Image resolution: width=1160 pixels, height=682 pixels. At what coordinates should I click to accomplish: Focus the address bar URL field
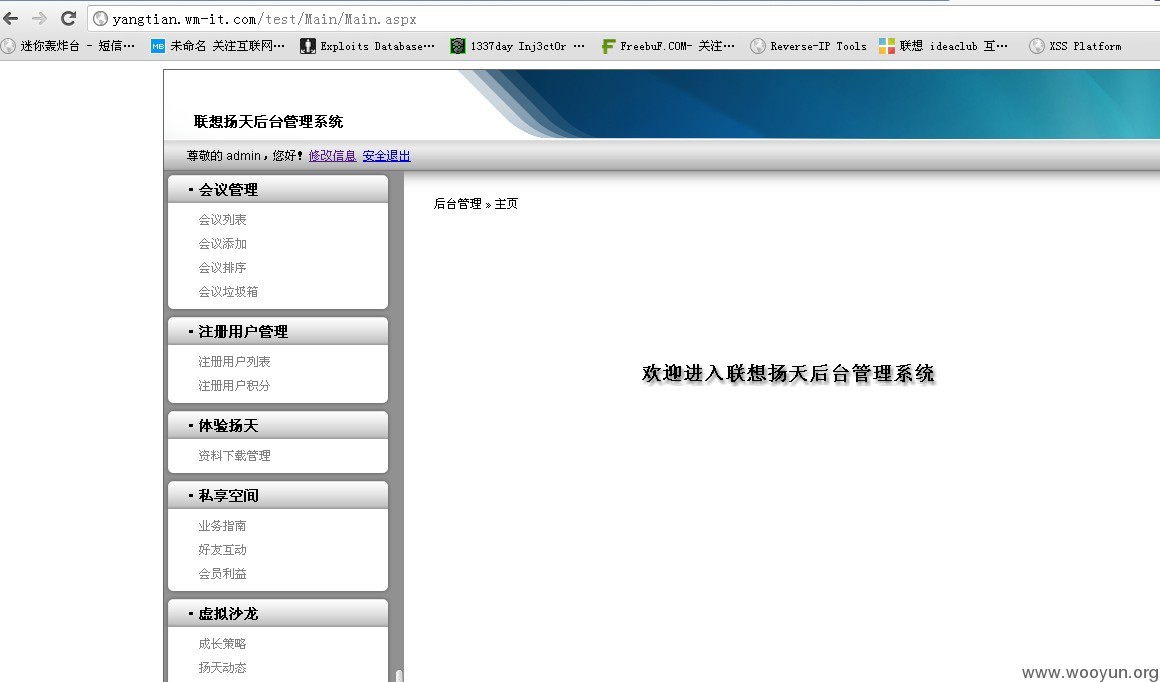coord(623,19)
